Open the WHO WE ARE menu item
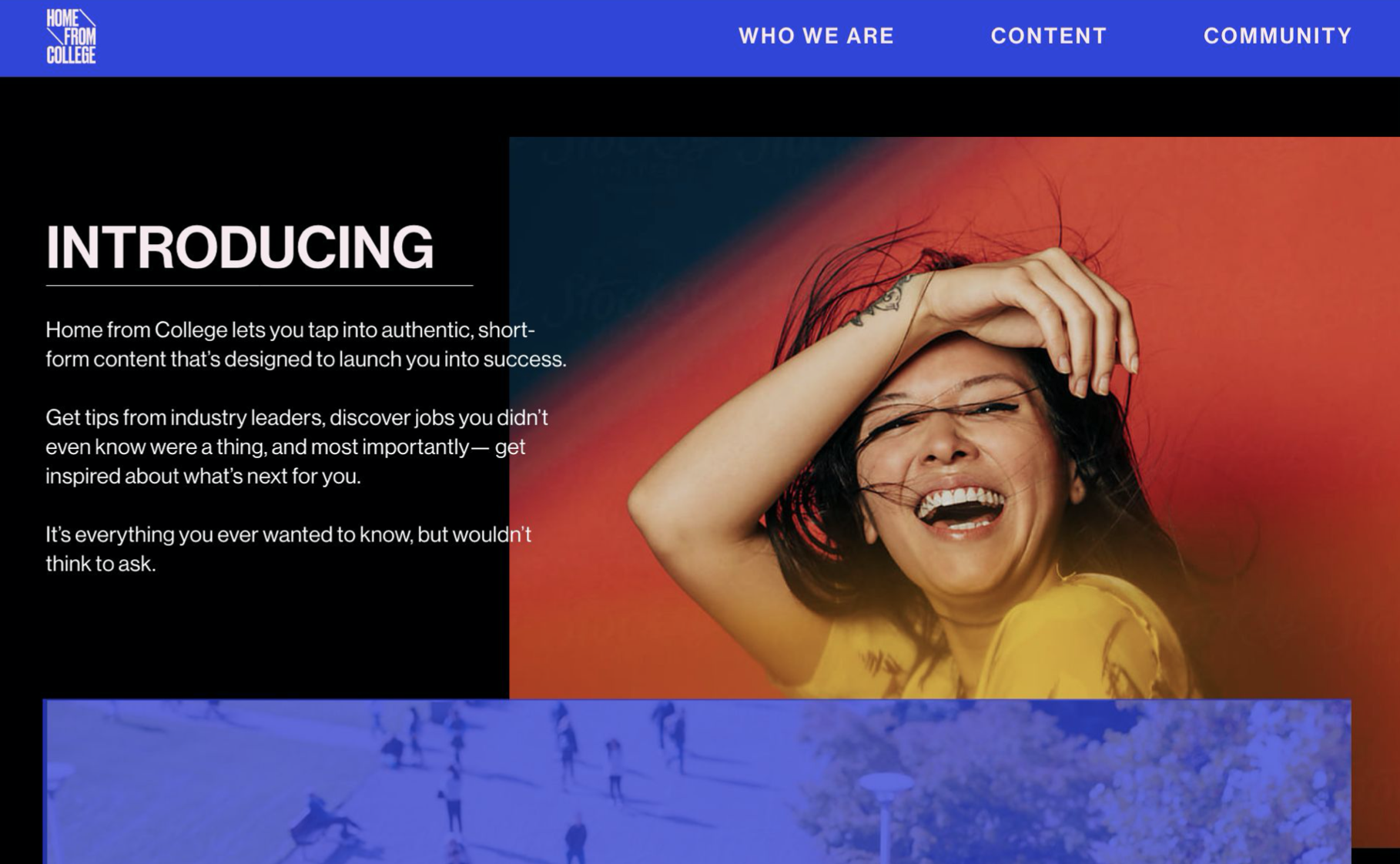 click(816, 36)
